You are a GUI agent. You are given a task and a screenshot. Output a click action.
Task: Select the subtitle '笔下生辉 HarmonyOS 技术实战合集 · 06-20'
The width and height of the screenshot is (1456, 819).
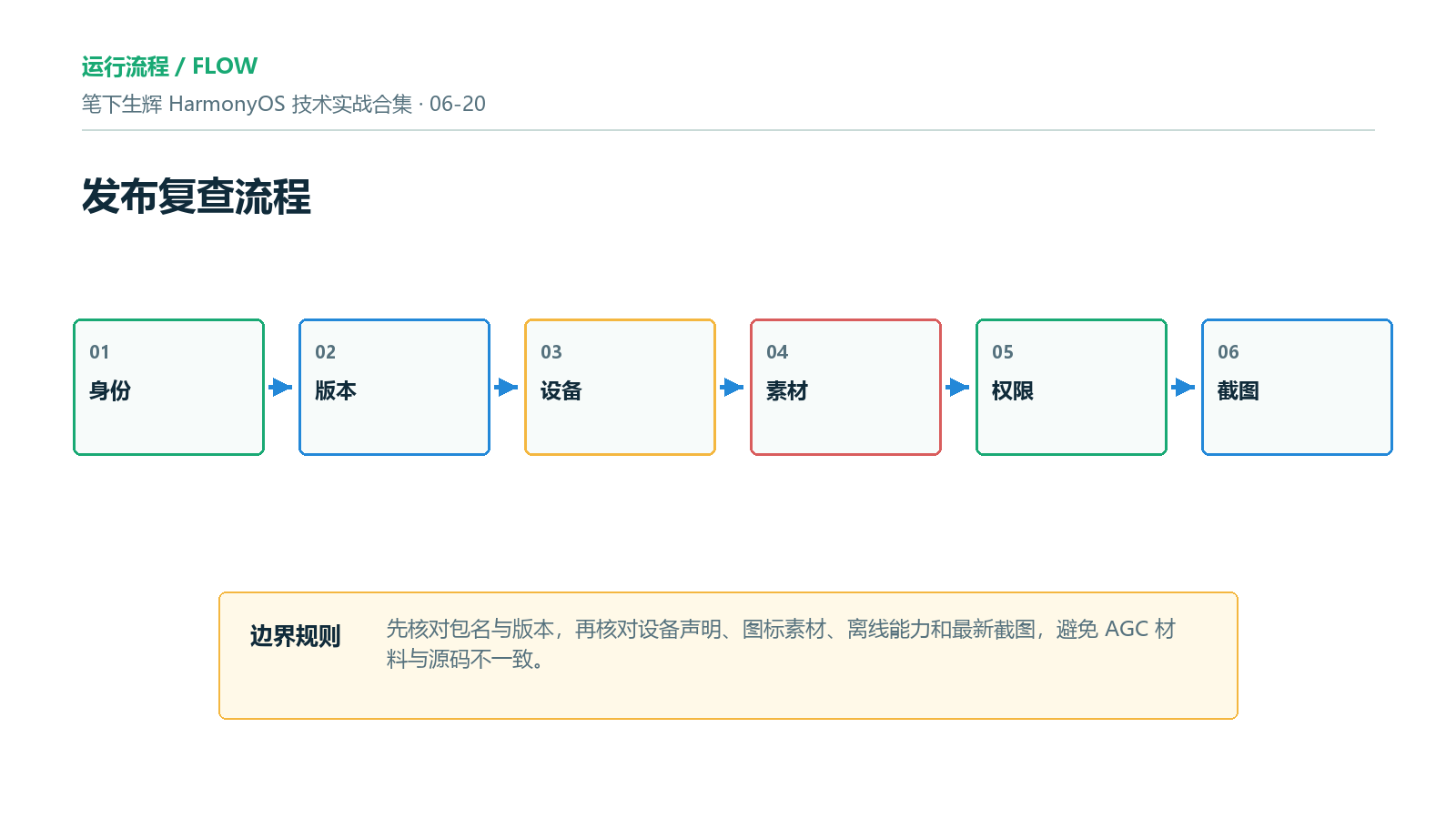[283, 104]
